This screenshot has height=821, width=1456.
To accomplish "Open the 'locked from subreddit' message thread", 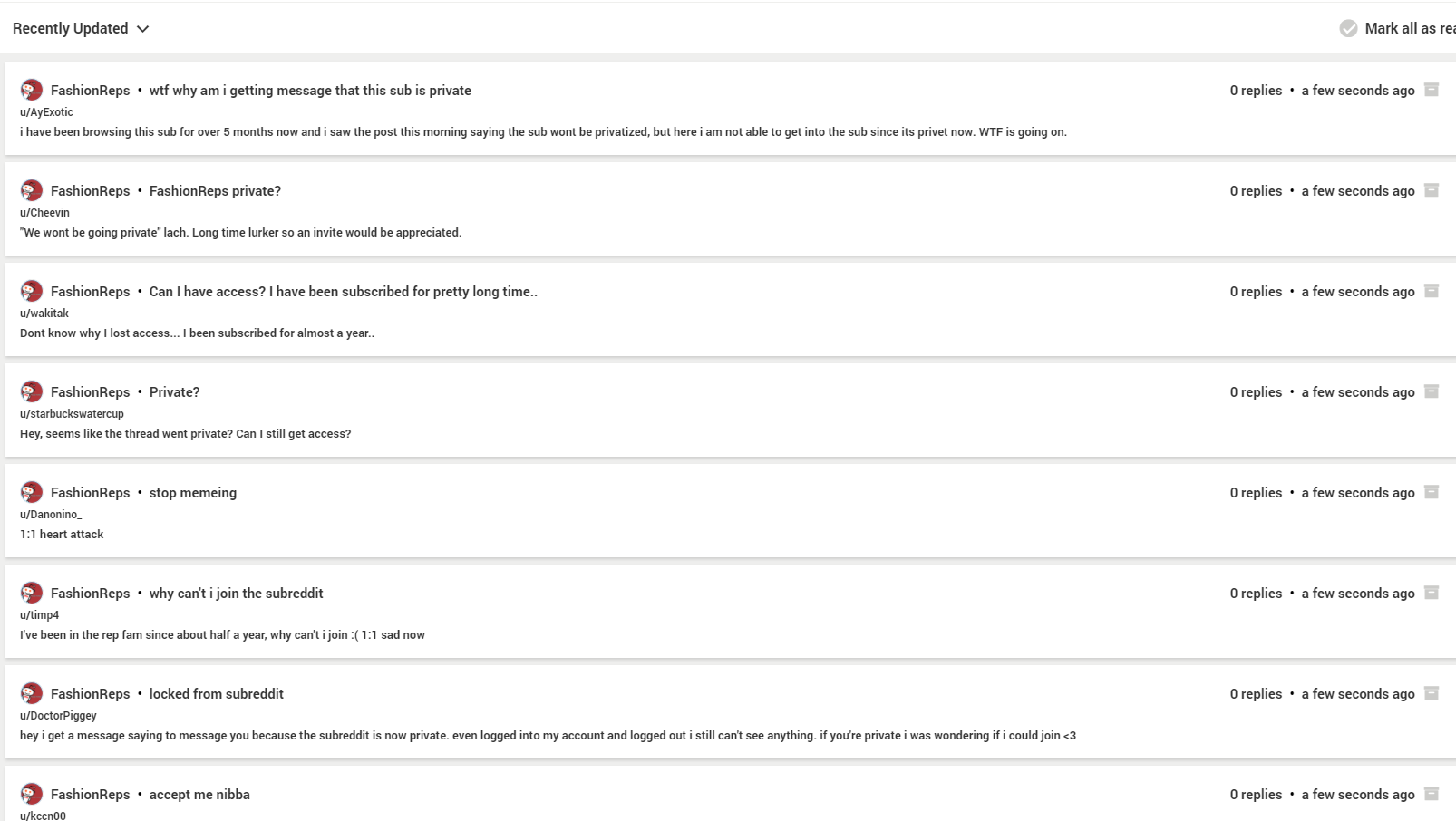I will 217,693.
